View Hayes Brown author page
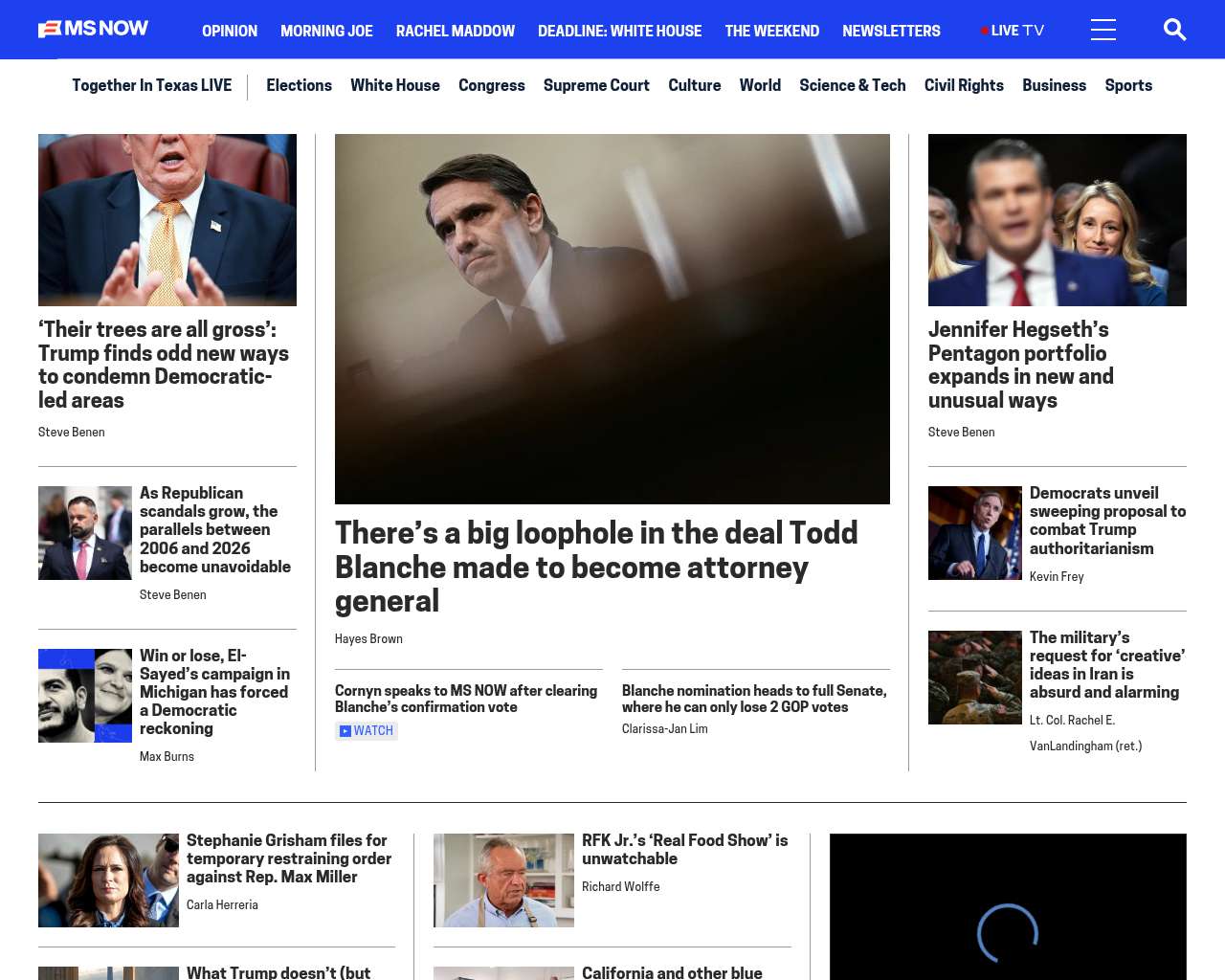 click(368, 638)
